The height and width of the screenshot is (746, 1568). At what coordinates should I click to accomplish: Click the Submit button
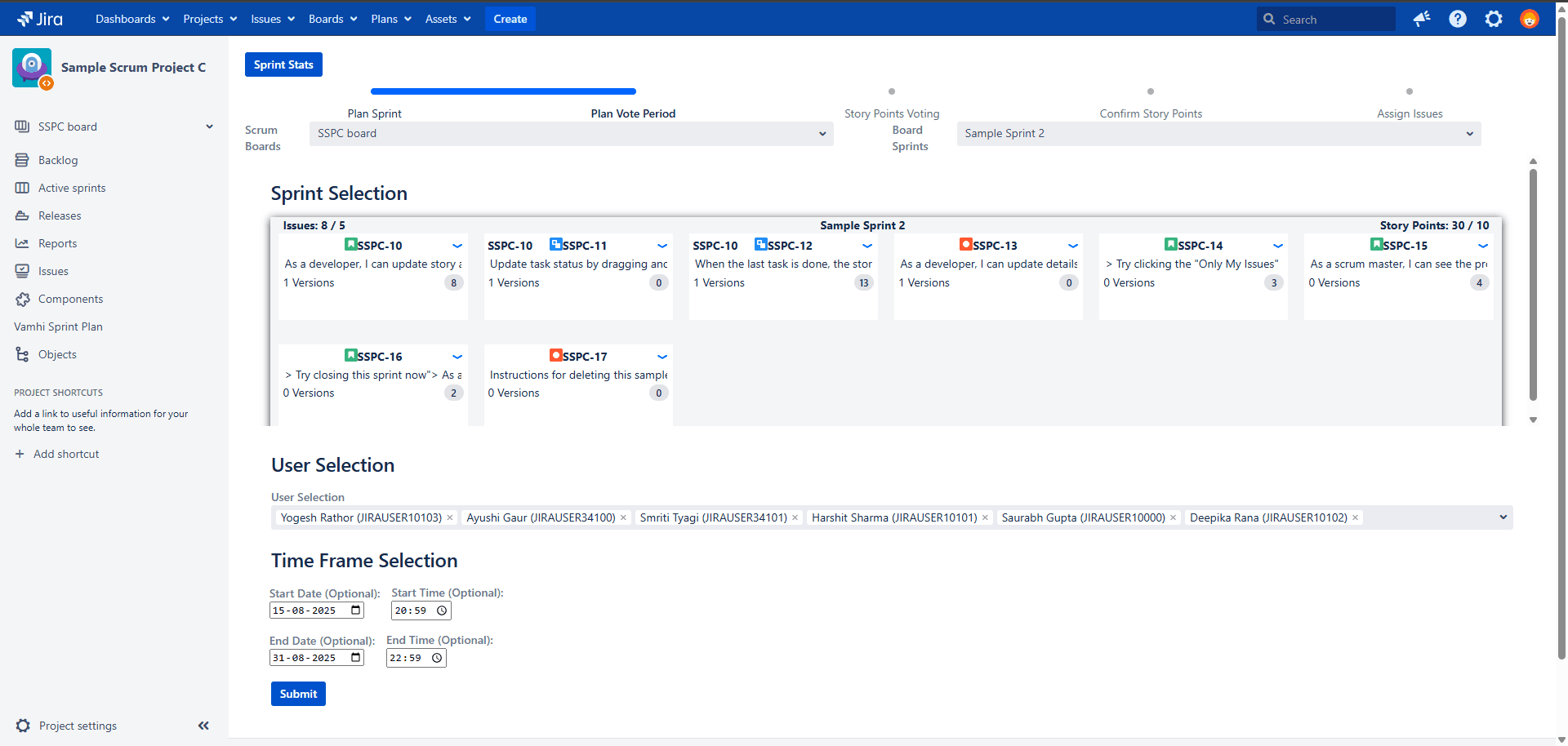[x=298, y=694]
